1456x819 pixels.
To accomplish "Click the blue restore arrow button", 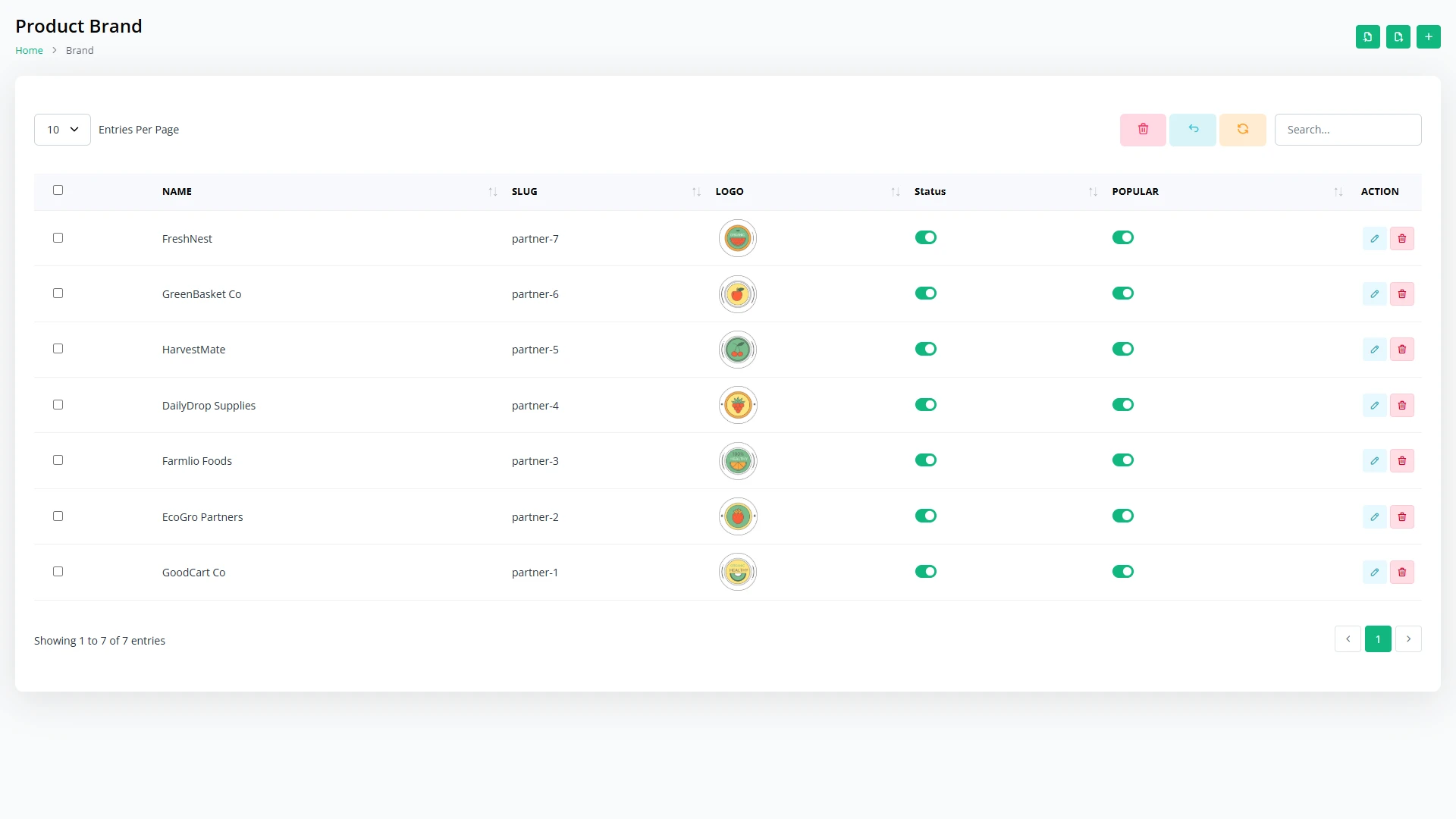I will click(x=1193, y=130).
